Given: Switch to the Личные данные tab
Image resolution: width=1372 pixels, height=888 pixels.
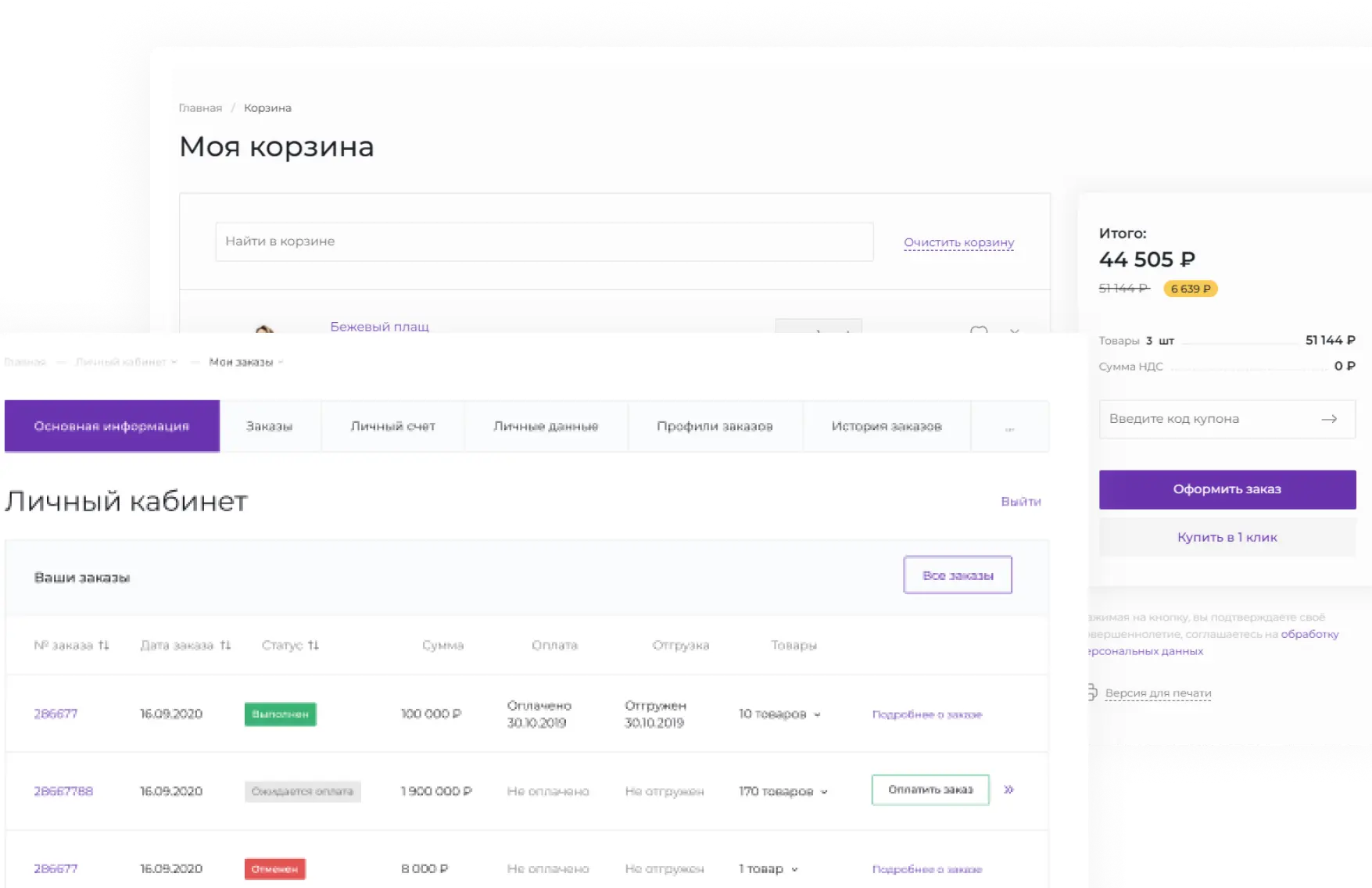Looking at the screenshot, I should [x=546, y=426].
